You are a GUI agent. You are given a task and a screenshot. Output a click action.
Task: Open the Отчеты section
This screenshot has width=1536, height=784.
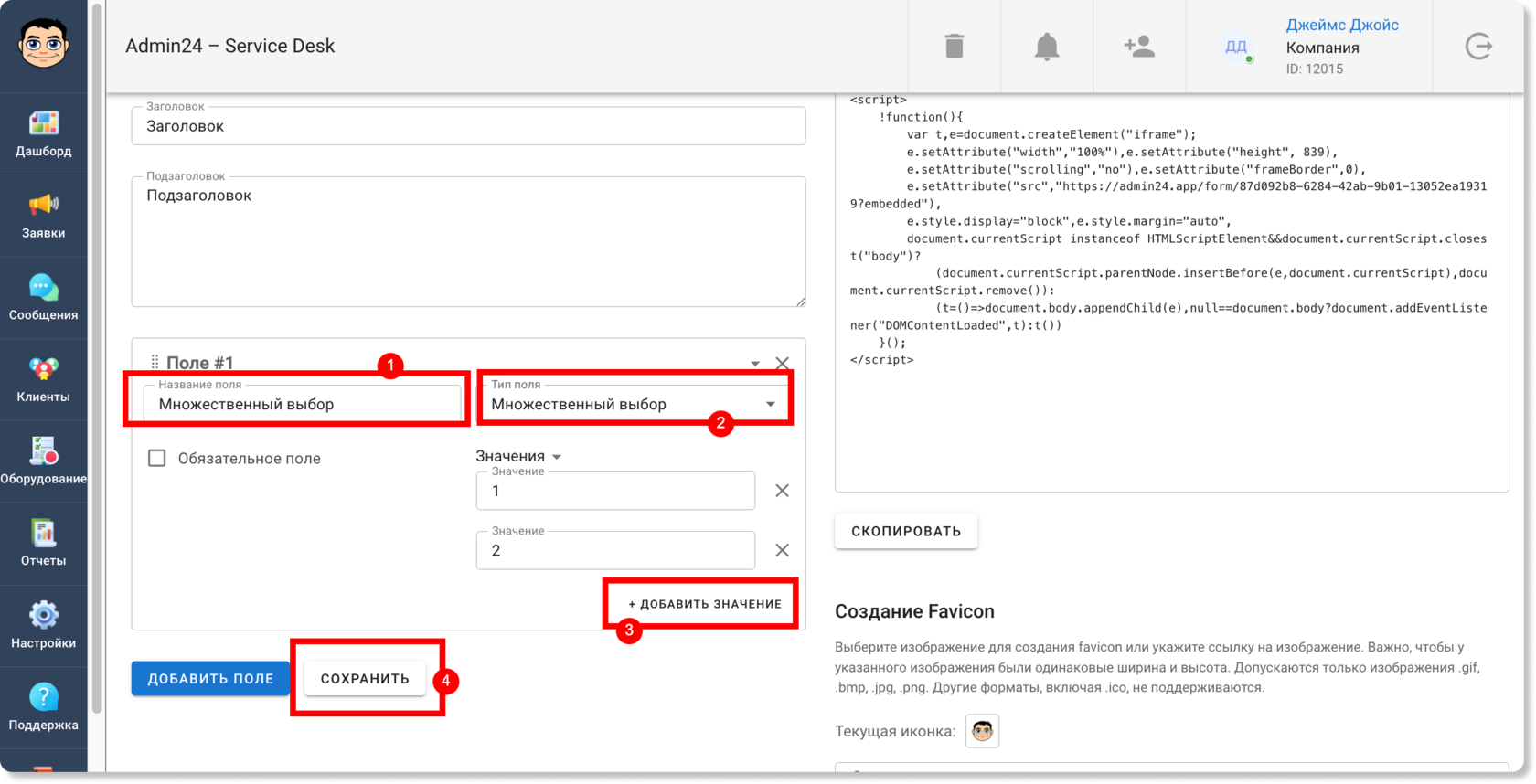tap(43, 544)
